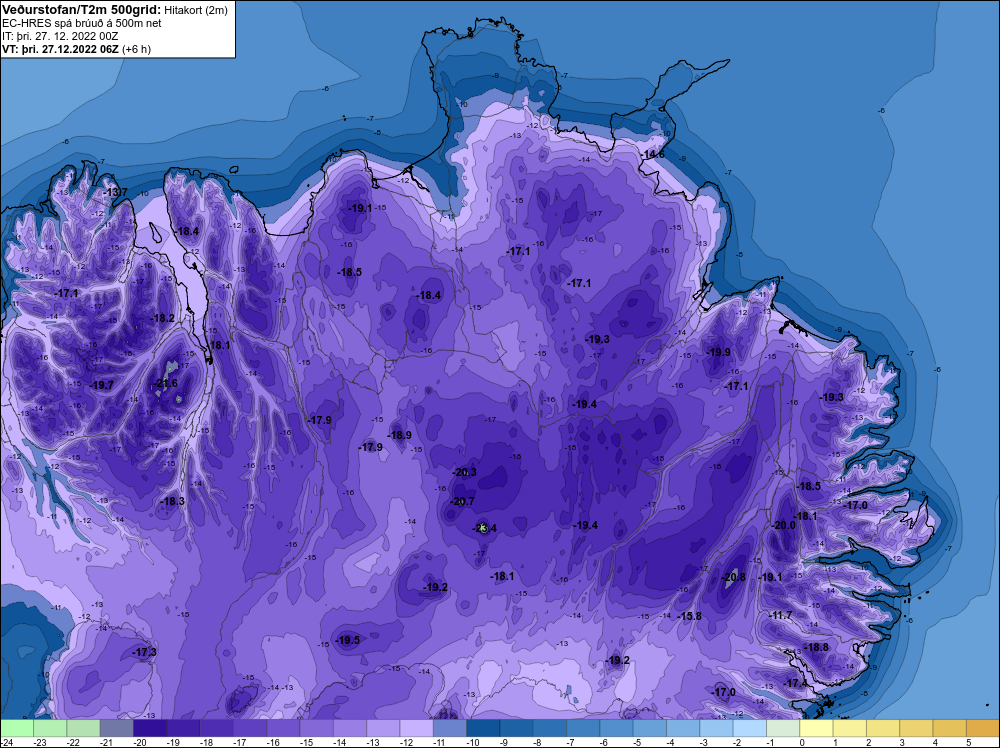Click the -18.8 temperature label
1000x748 pixels.
[817, 647]
